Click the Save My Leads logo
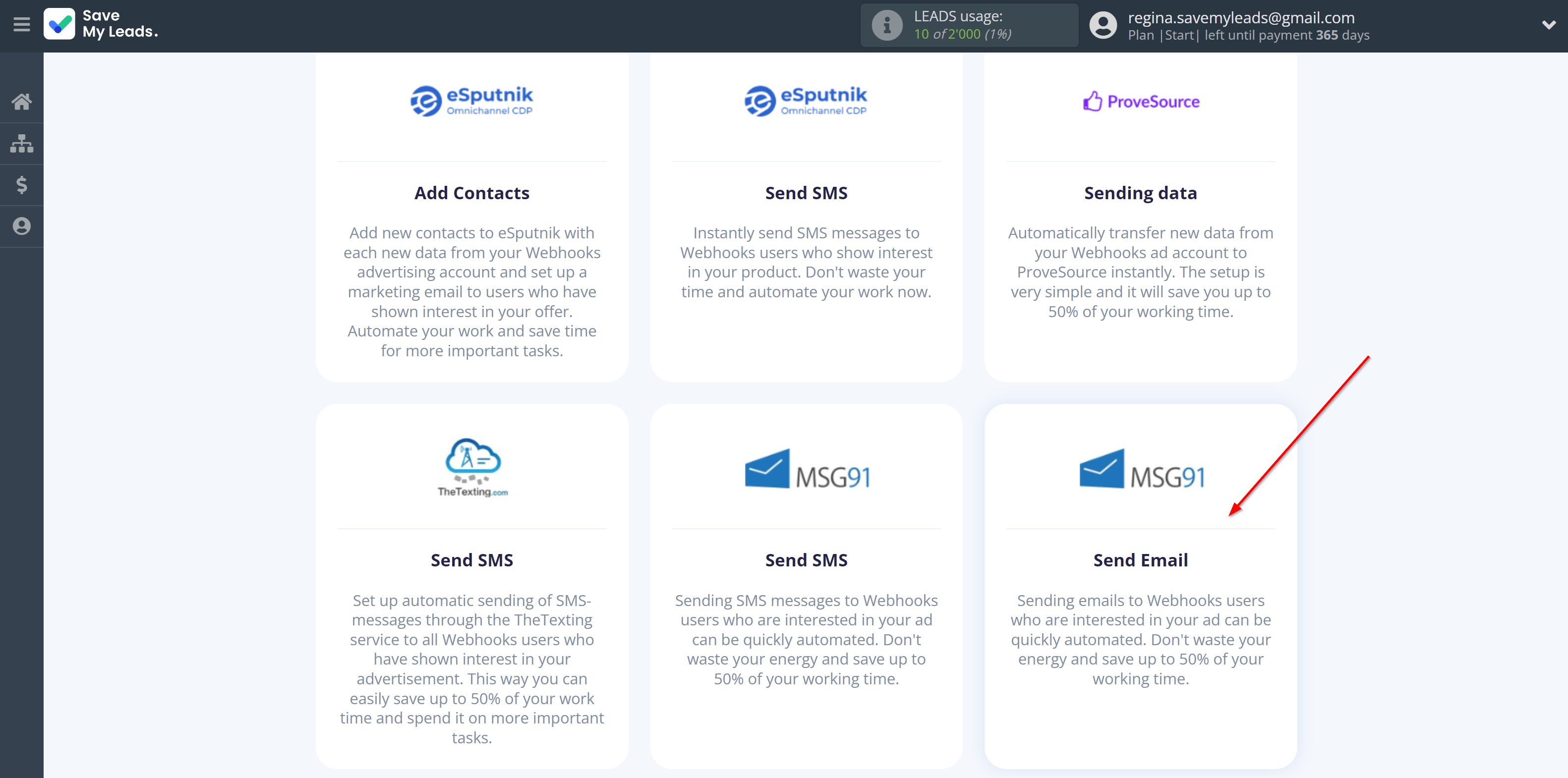This screenshot has height=778, width=1568. pos(101,24)
